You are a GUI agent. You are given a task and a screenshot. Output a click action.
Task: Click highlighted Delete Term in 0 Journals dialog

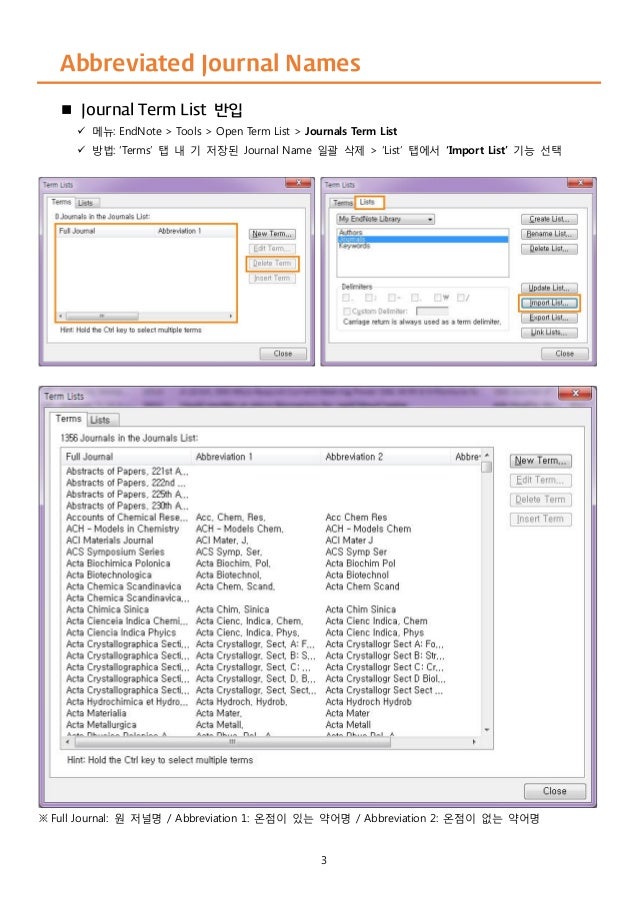tap(272, 263)
